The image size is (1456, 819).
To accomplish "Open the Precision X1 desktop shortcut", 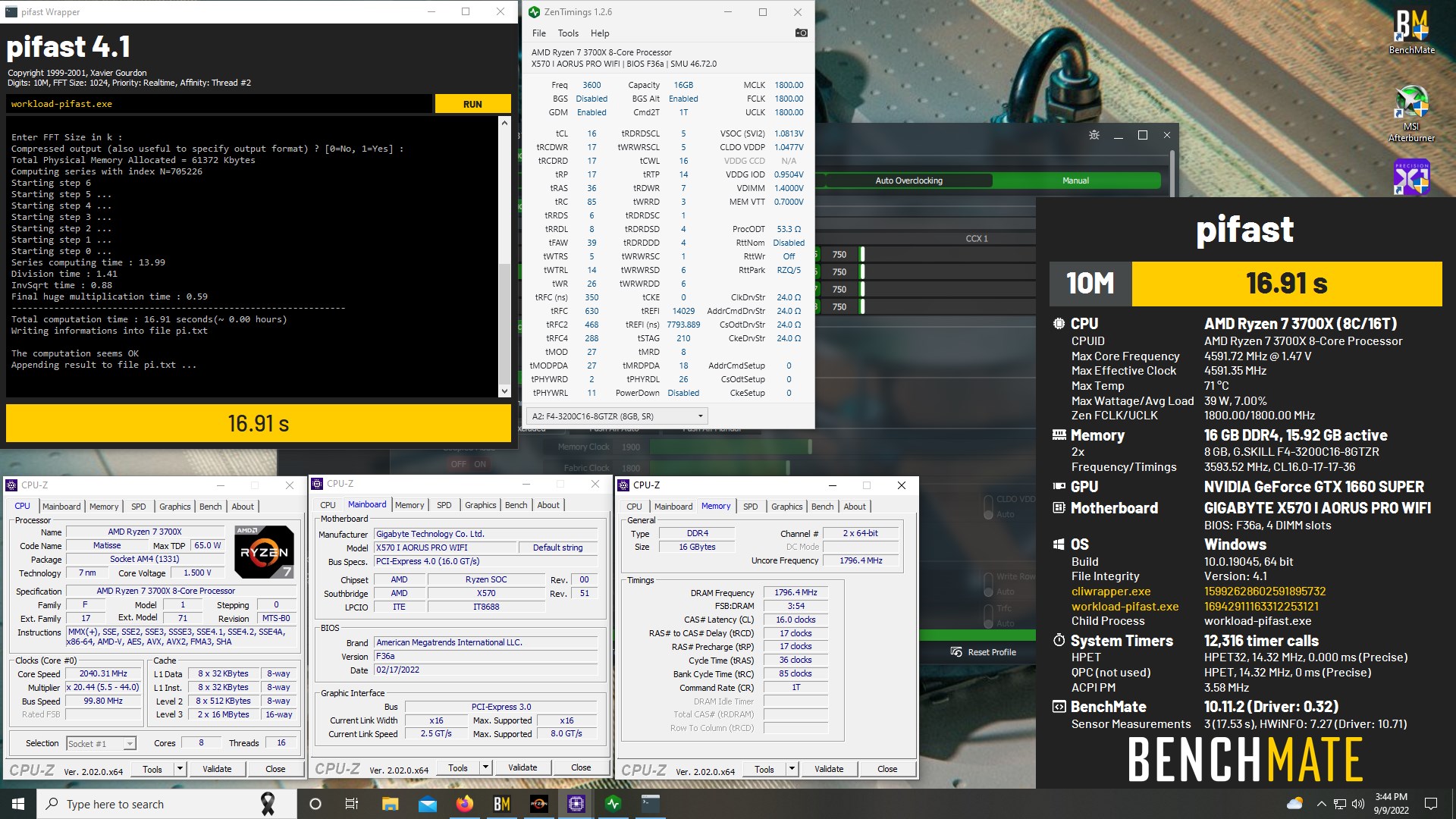I will pyautogui.click(x=1411, y=177).
